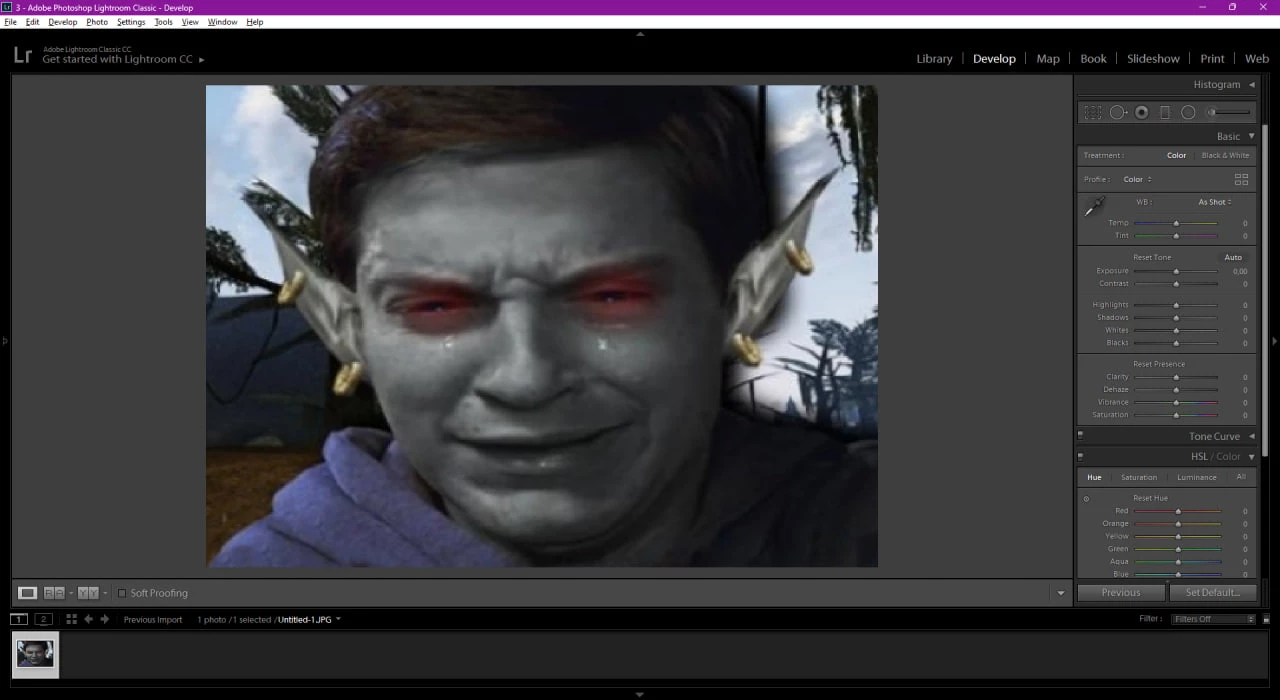Select the Graduated Filter tool
The image size is (1280, 700).
1164,113
